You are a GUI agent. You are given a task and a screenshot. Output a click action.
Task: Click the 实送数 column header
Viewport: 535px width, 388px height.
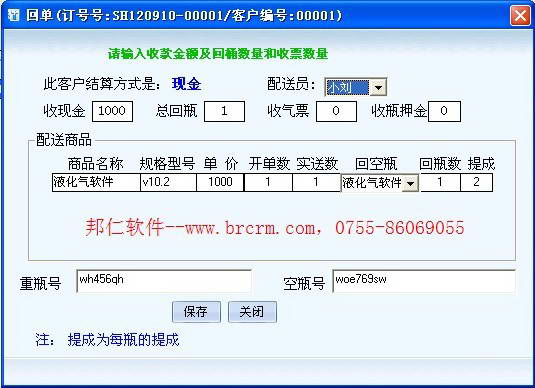(x=317, y=164)
